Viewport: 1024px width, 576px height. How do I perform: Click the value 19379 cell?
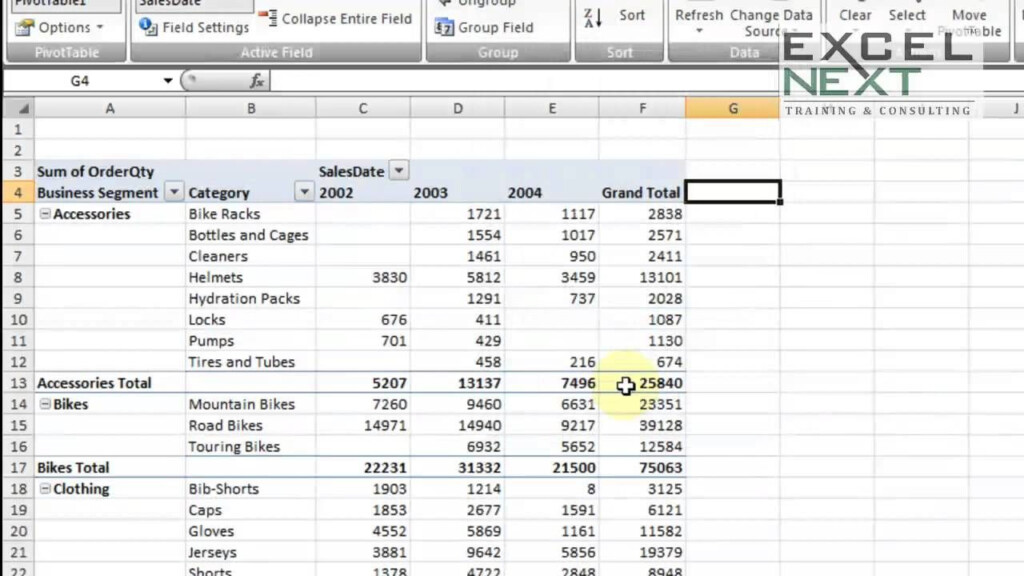pos(643,552)
